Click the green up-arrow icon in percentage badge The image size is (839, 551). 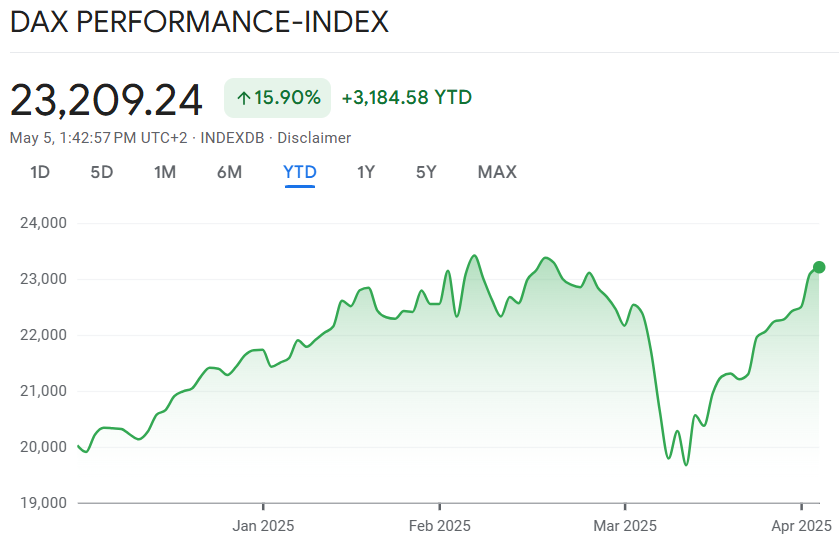click(x=244, y=98)
